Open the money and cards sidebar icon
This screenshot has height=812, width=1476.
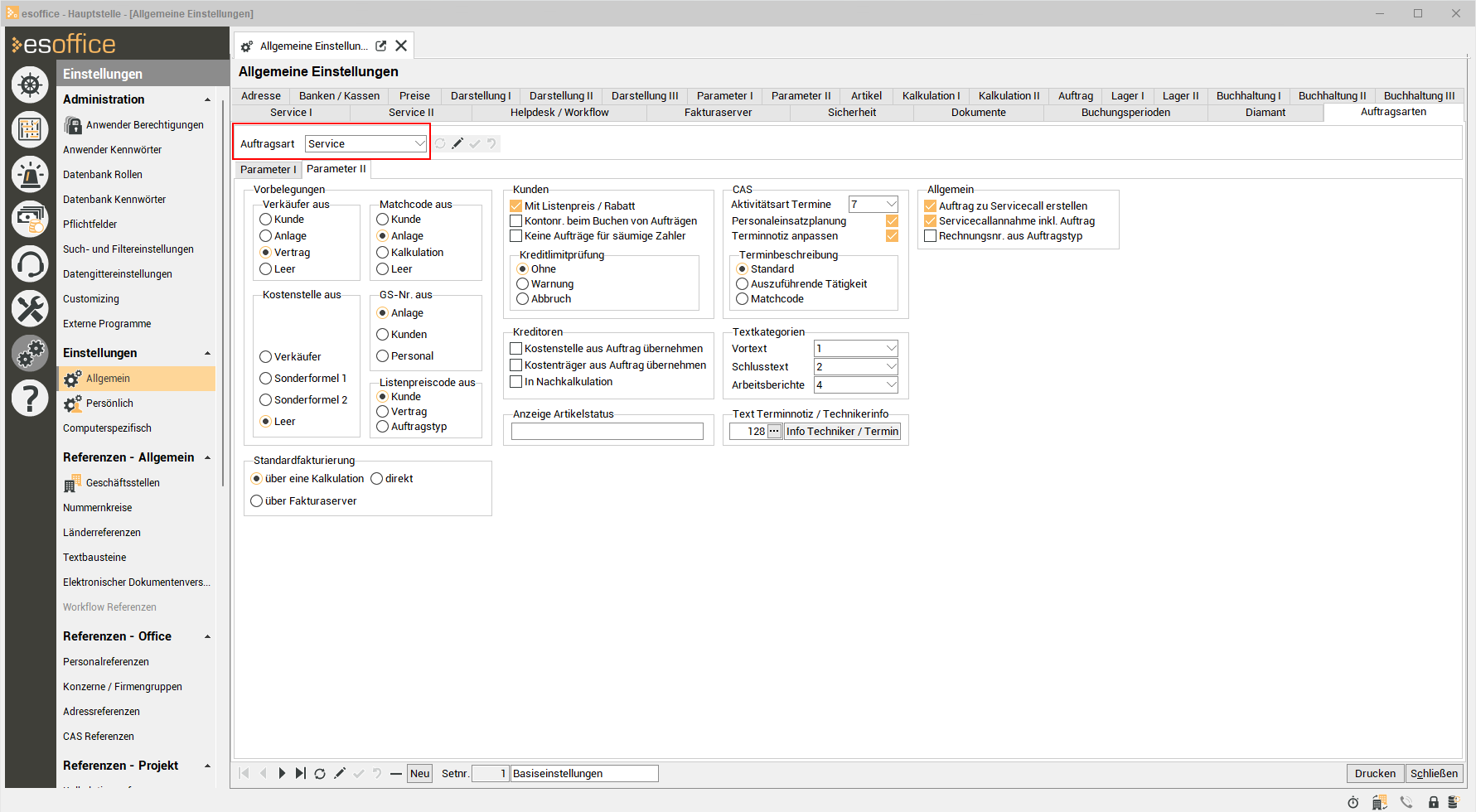tap(30, 219)
